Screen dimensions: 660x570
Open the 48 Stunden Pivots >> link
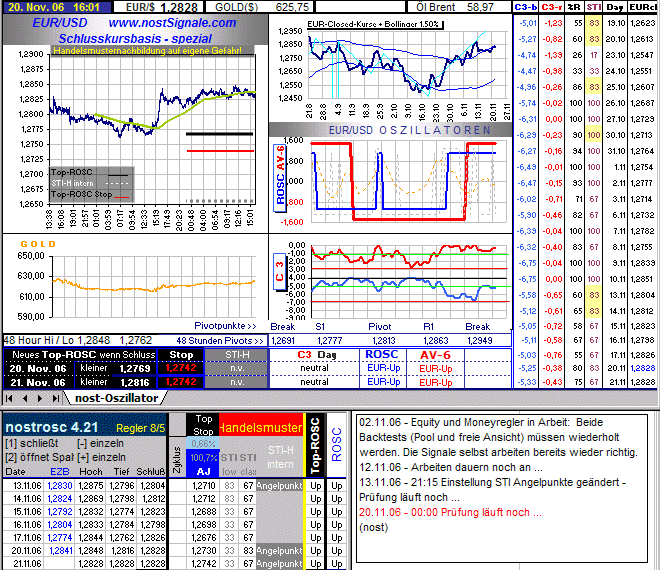point(220,341)
